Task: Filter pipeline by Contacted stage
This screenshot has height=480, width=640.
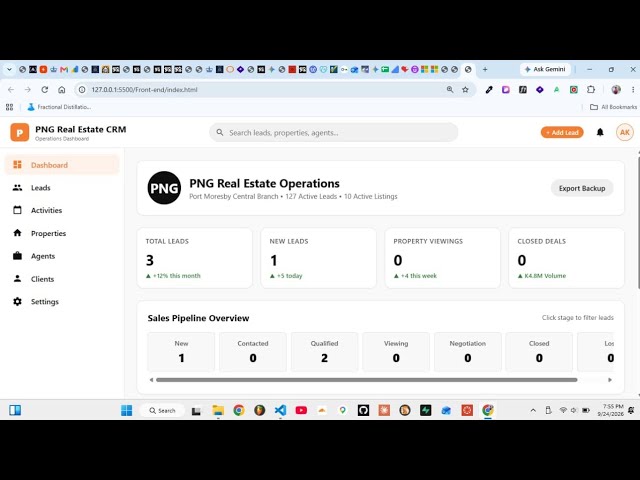Action: pos(253,351)
